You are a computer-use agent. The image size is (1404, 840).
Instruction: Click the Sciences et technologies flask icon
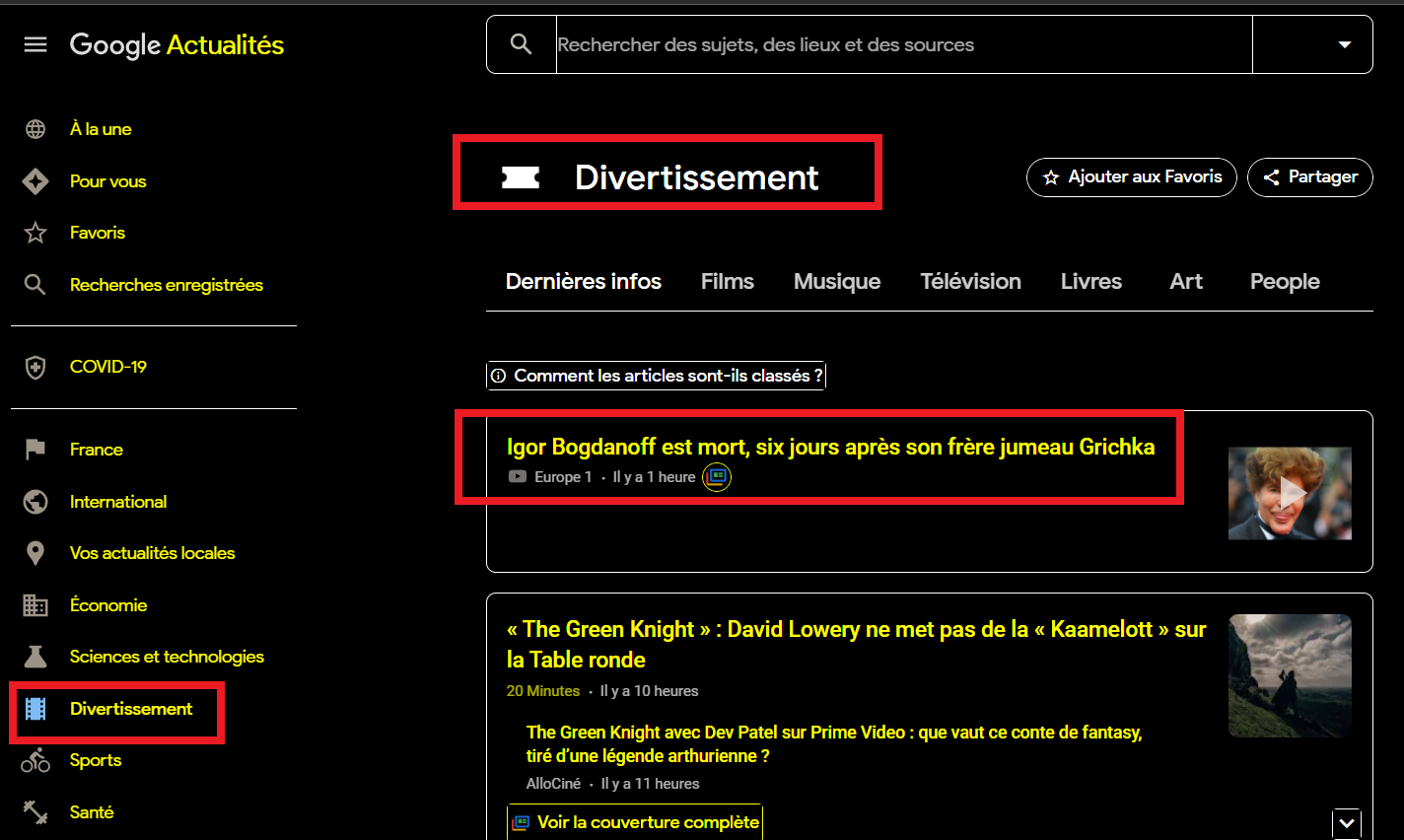[x=35, y=657]
